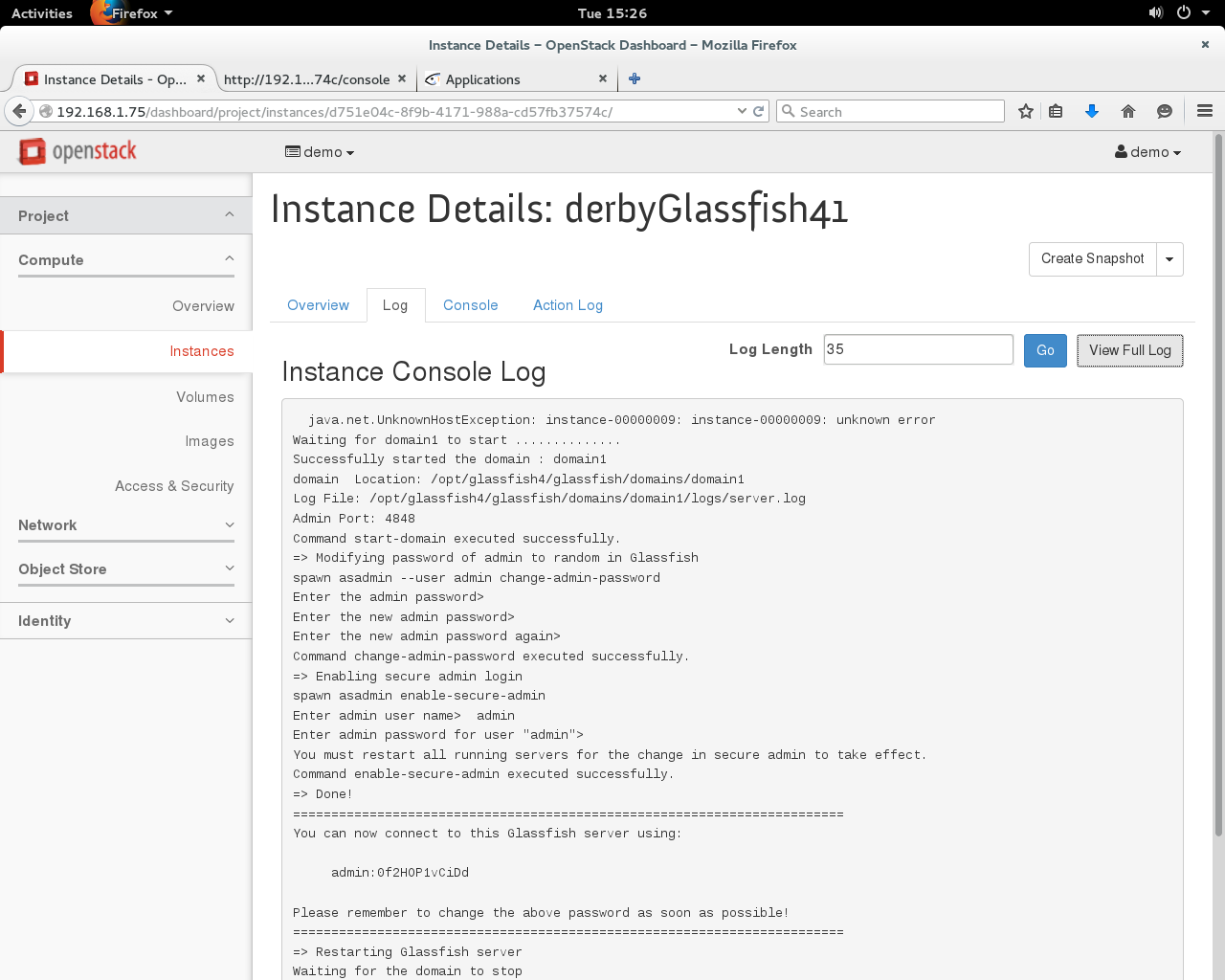The height and width of the screenshot is (980, 1225).
Task: Click the Create Snapshot button
Action: 1092,258
